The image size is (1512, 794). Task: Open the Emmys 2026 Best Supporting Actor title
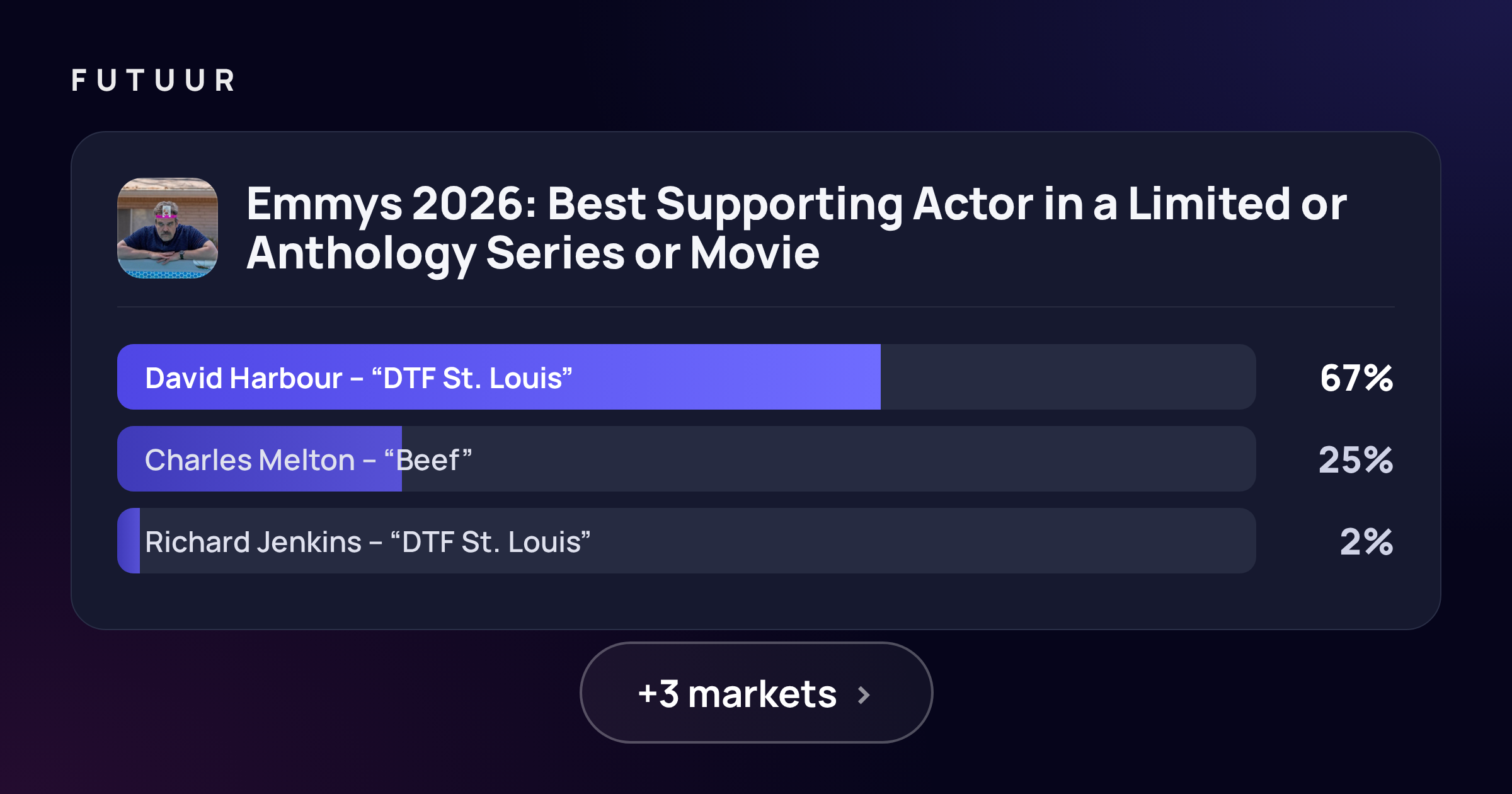point(796,228)
